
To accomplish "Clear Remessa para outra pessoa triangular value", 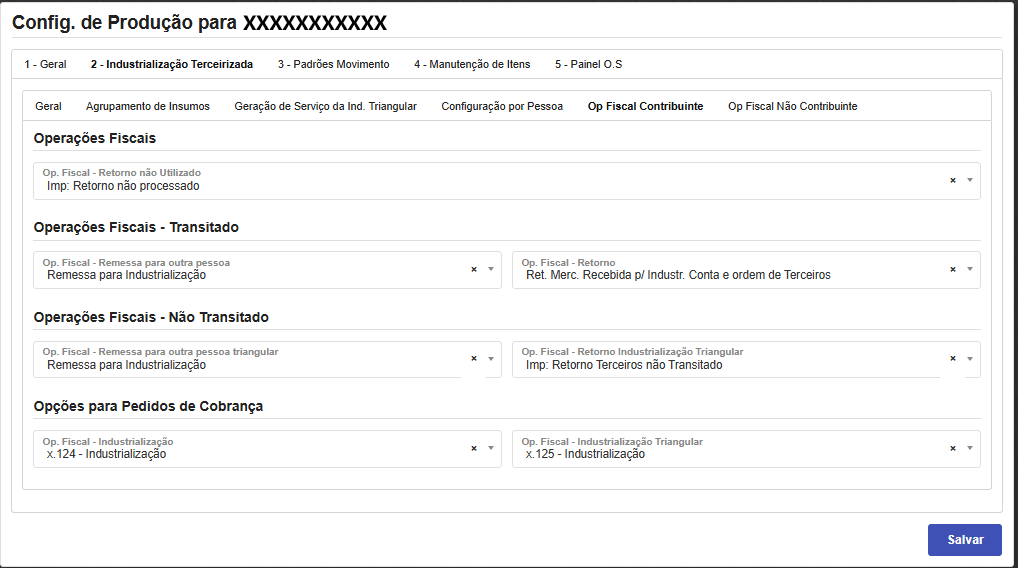I will pos(474,359).
